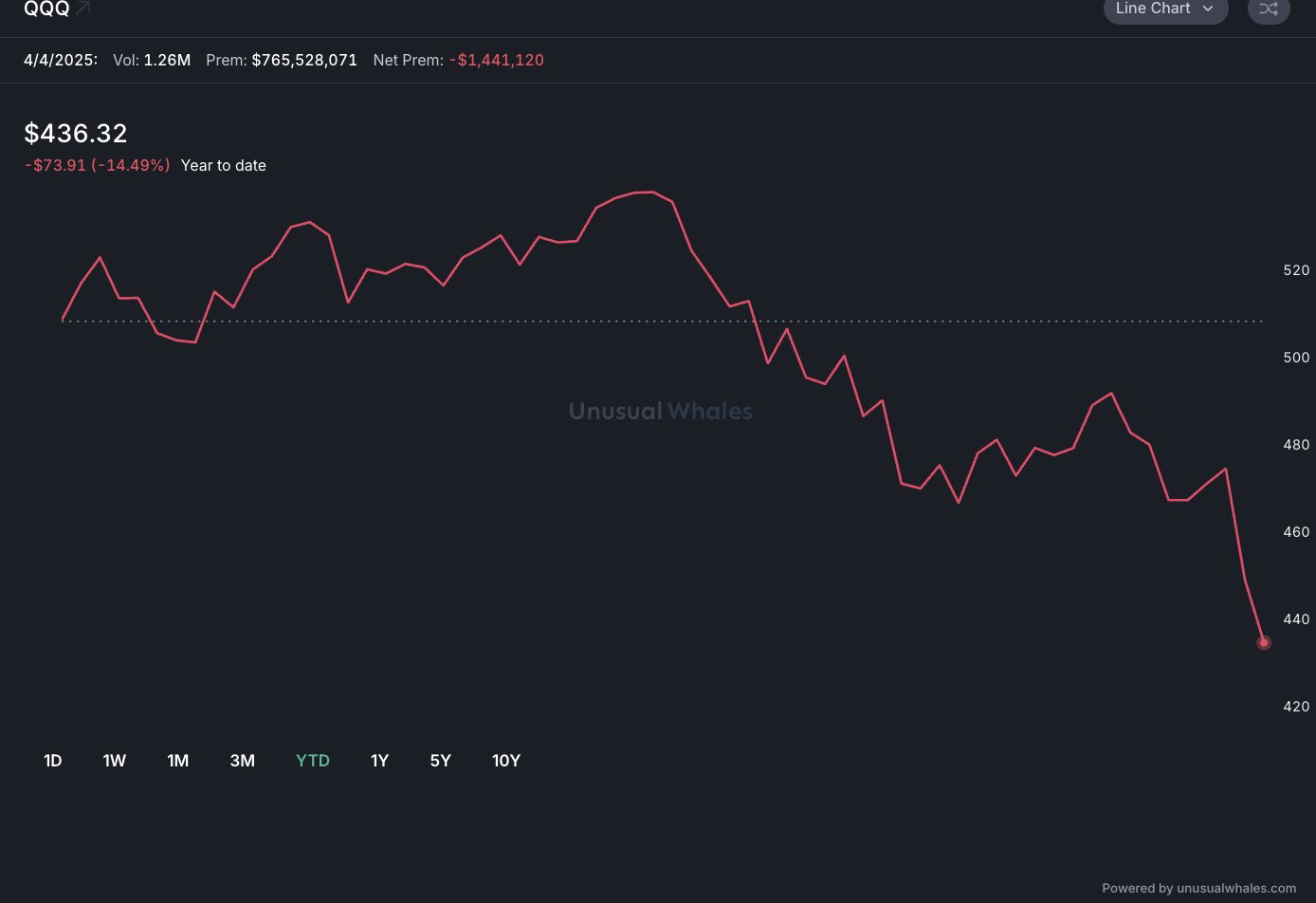Open the Powered by unusualwhales.com link
1316x903 pixels.
click(x=1198, y=889)
